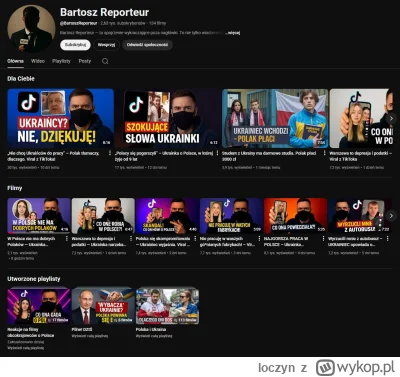The height and width of the screenshot is (377, 400).
Task: Click the Bartosz Reporteur channel avatar
Action: click(31, 29)
